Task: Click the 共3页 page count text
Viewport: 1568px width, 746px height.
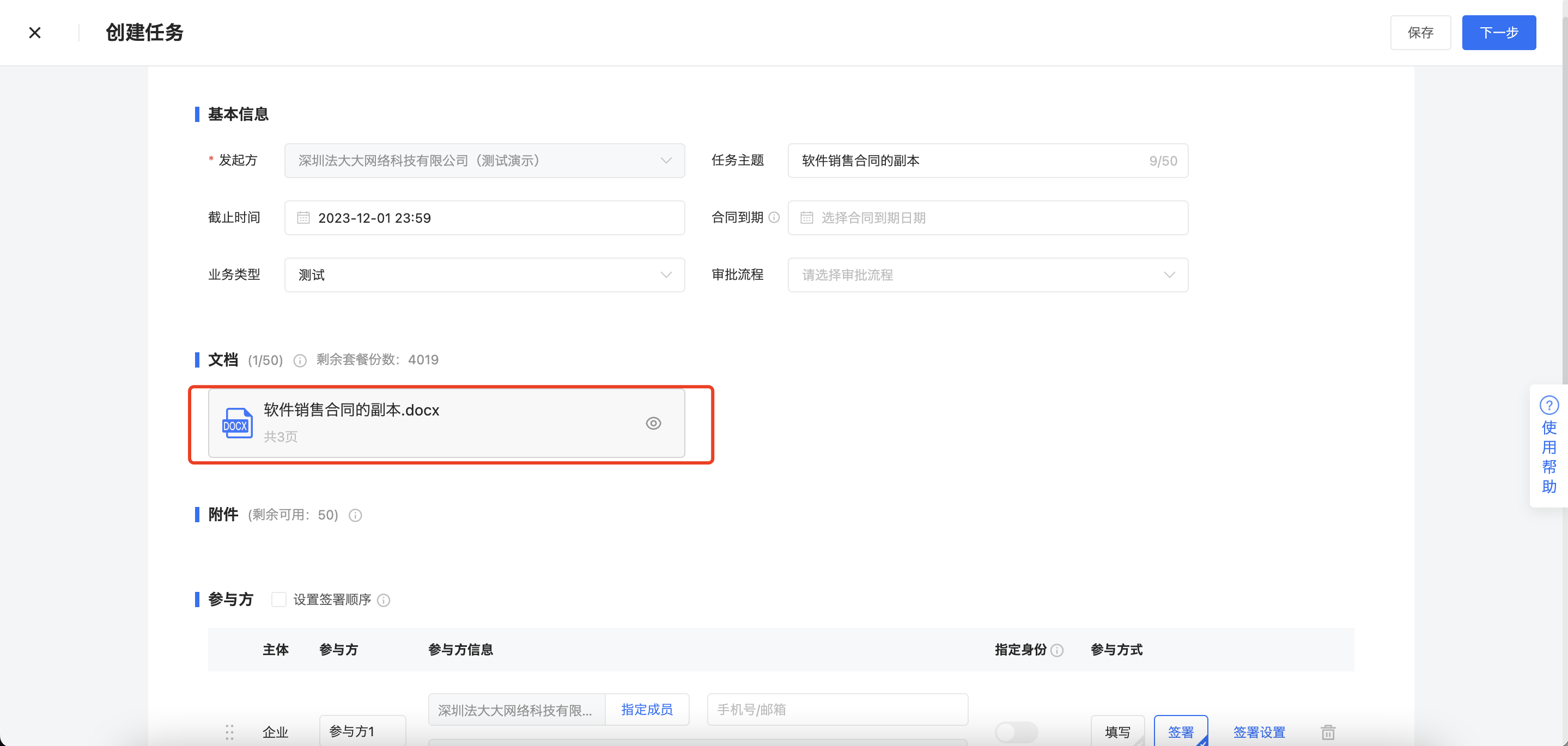Action: pos(280,437)
